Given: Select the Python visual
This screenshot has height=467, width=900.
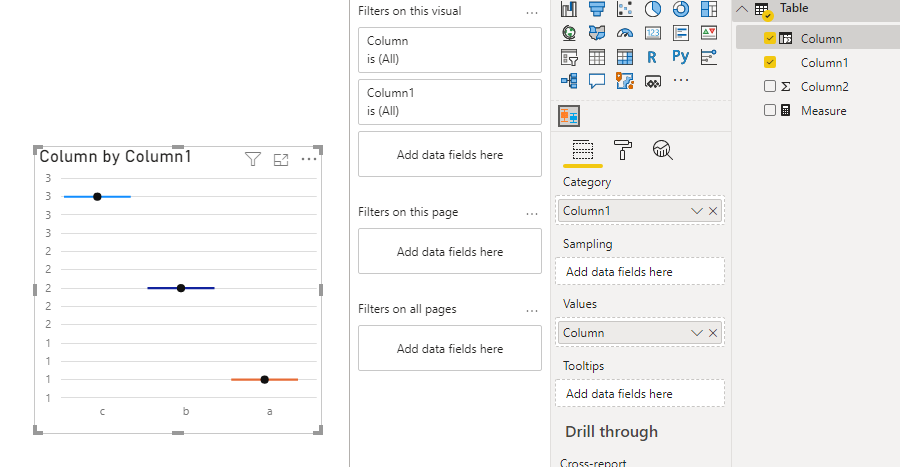Looking at the screenshot, I should point(681,57).
